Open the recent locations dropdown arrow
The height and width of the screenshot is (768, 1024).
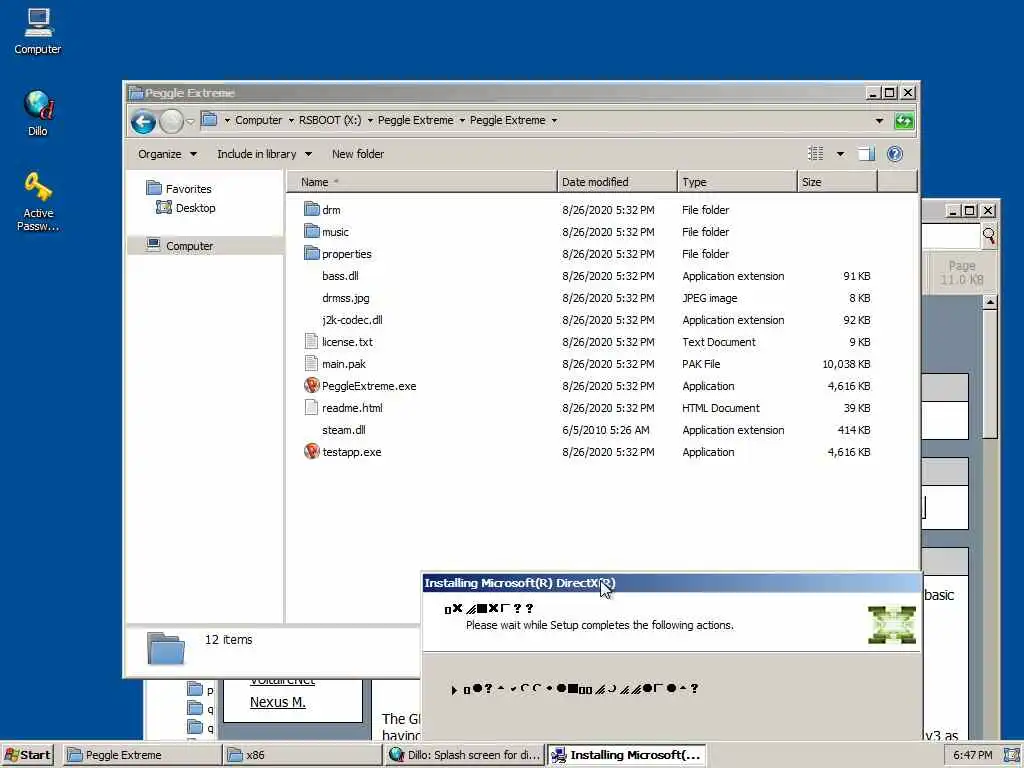point(190,121)
